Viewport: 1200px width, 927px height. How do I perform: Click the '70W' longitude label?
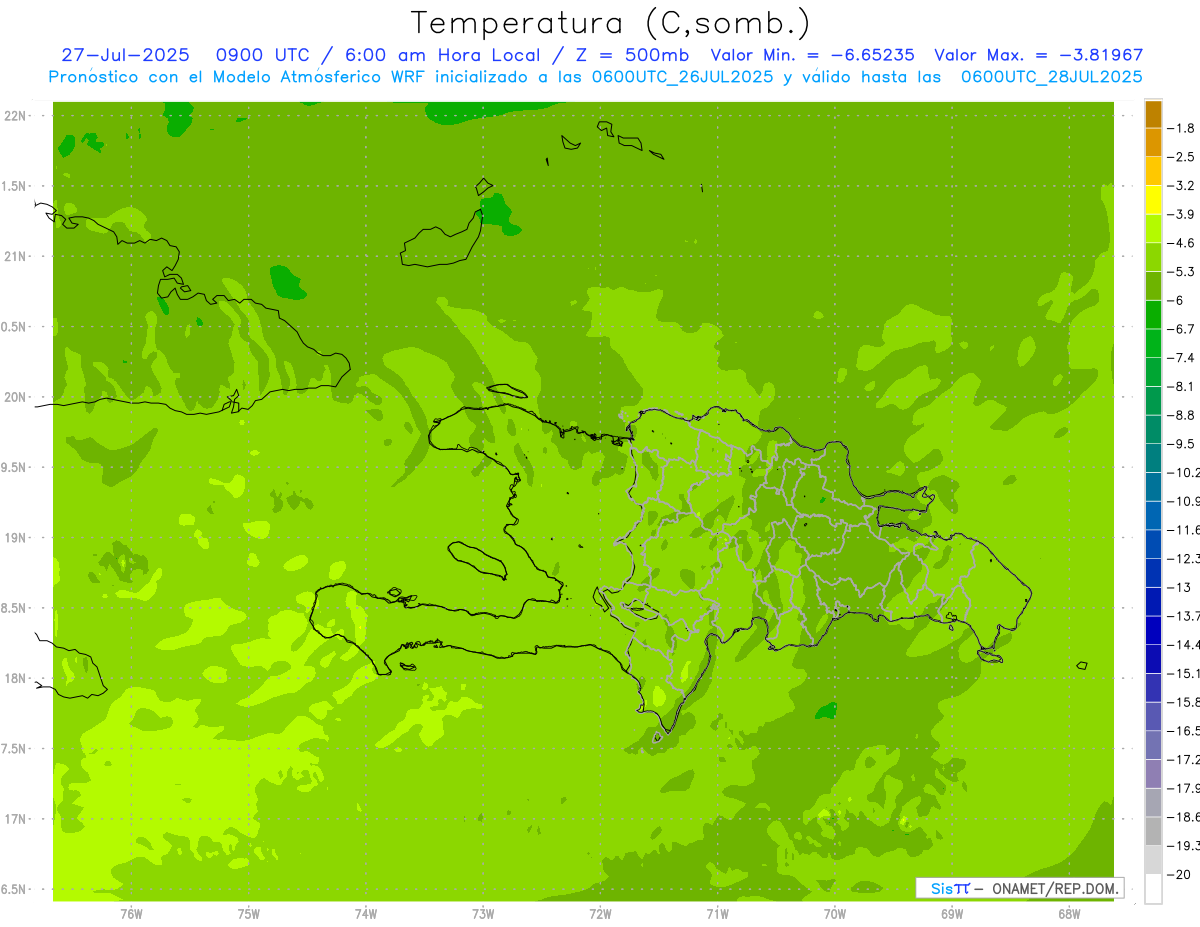pos(835,914)
